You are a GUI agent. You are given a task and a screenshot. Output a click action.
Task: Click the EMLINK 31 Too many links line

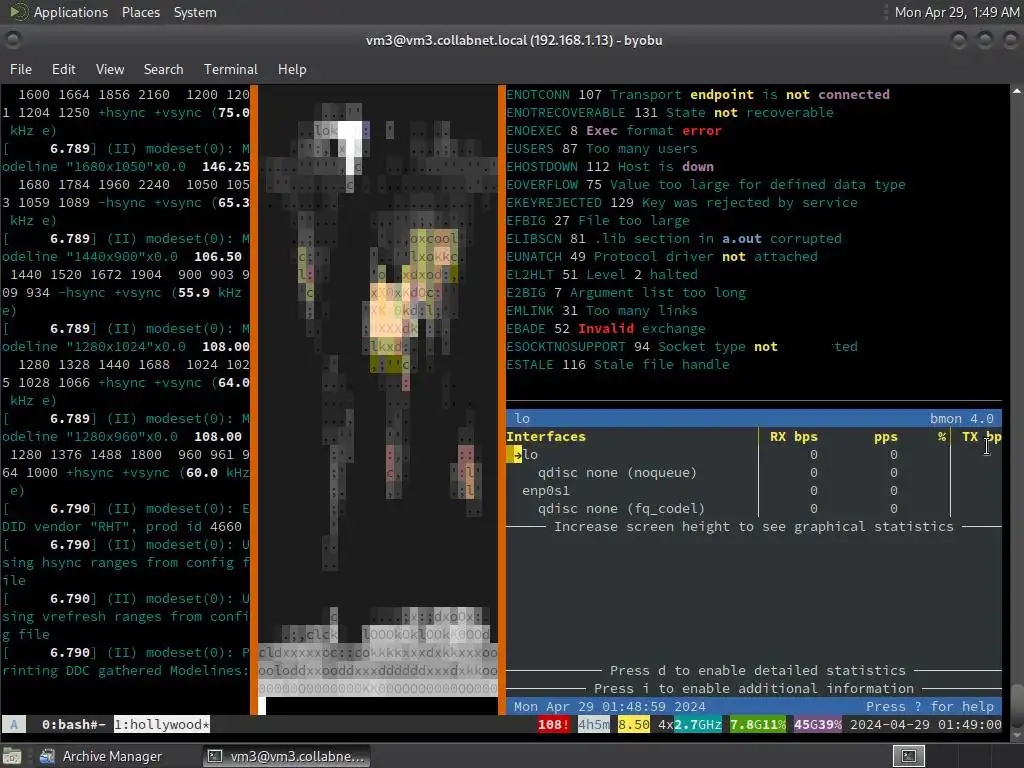601,311
